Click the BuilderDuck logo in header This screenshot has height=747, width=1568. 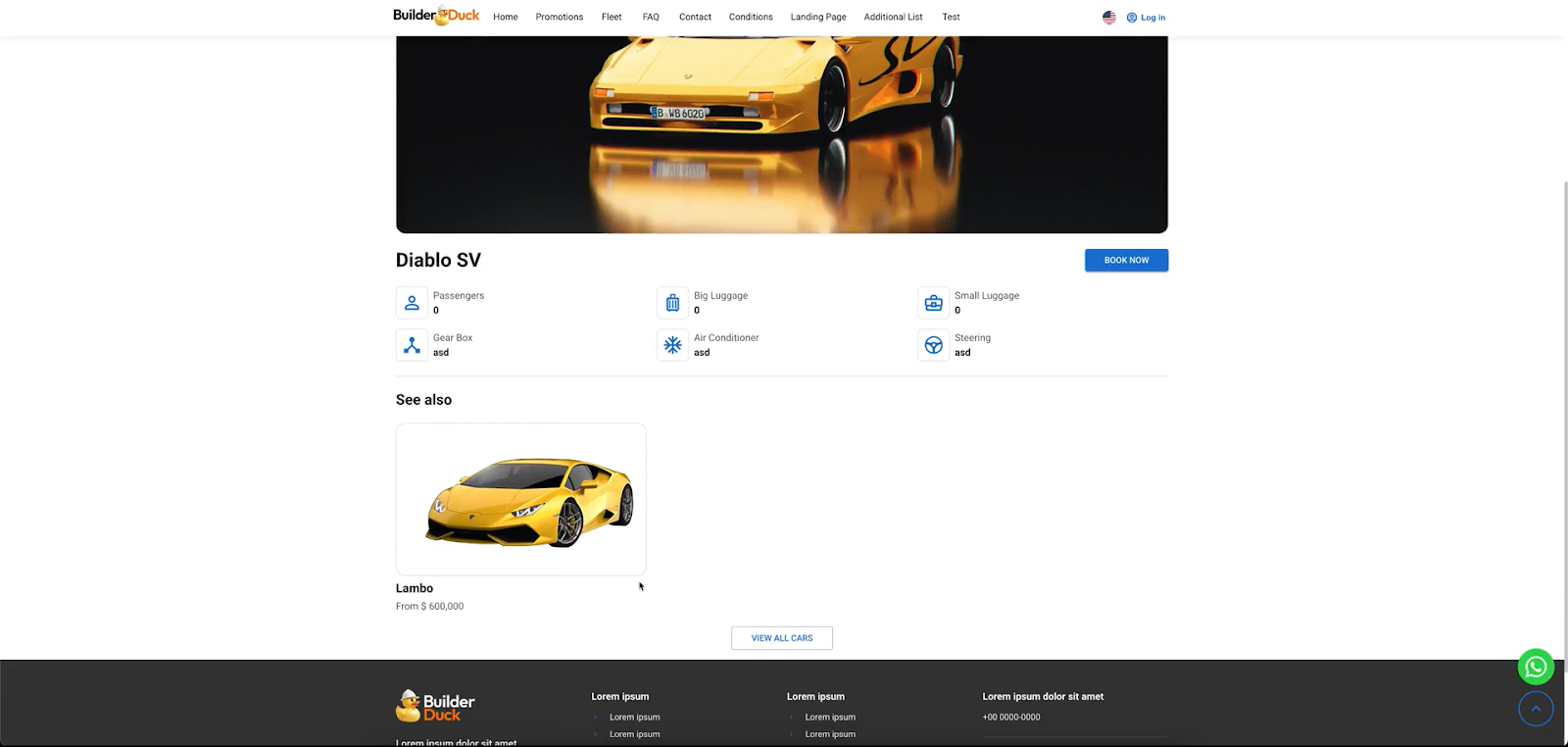point(436,16)
